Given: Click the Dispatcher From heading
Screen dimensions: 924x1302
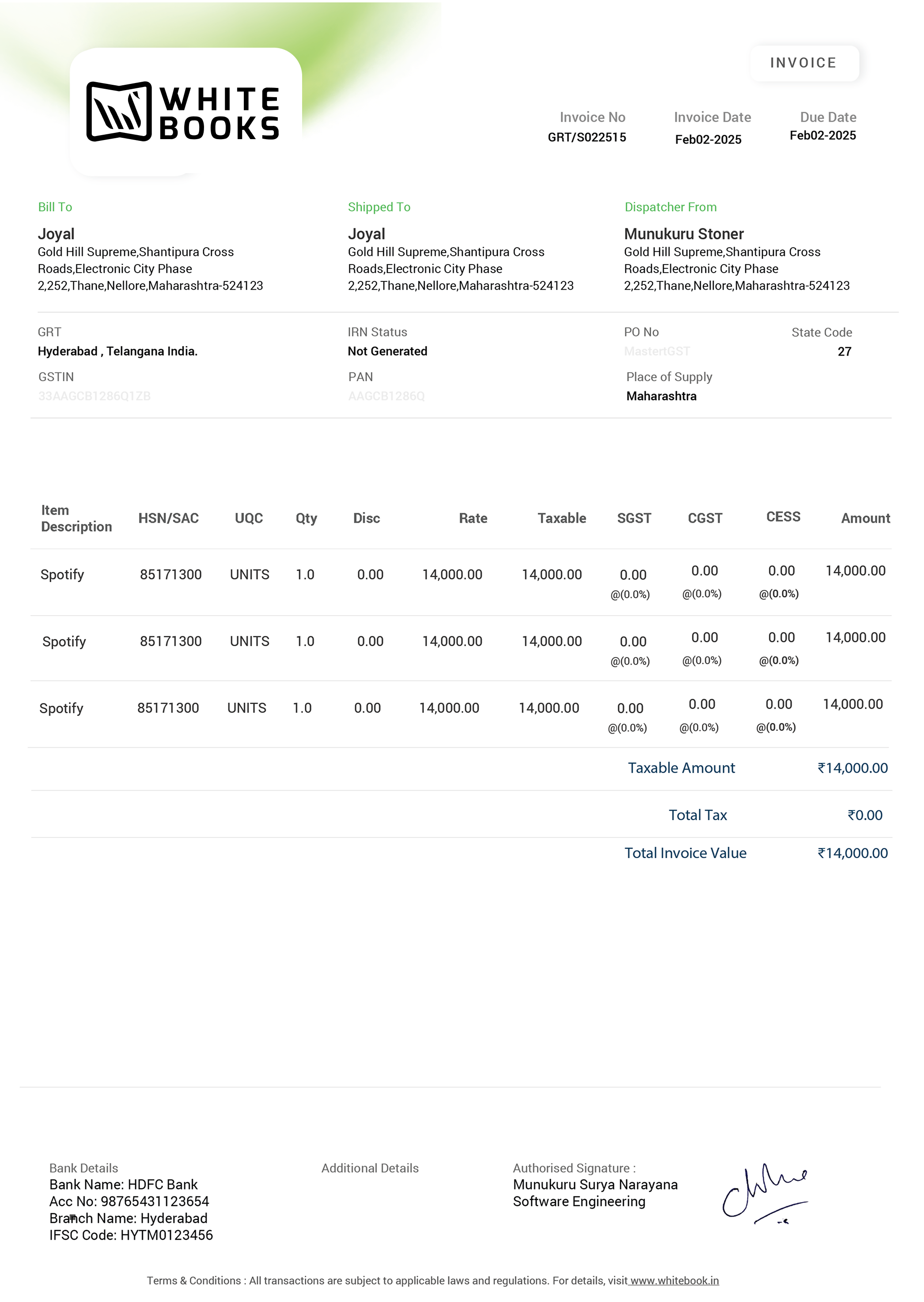Looking at the screenshot, I should click(x=670, y=207).
